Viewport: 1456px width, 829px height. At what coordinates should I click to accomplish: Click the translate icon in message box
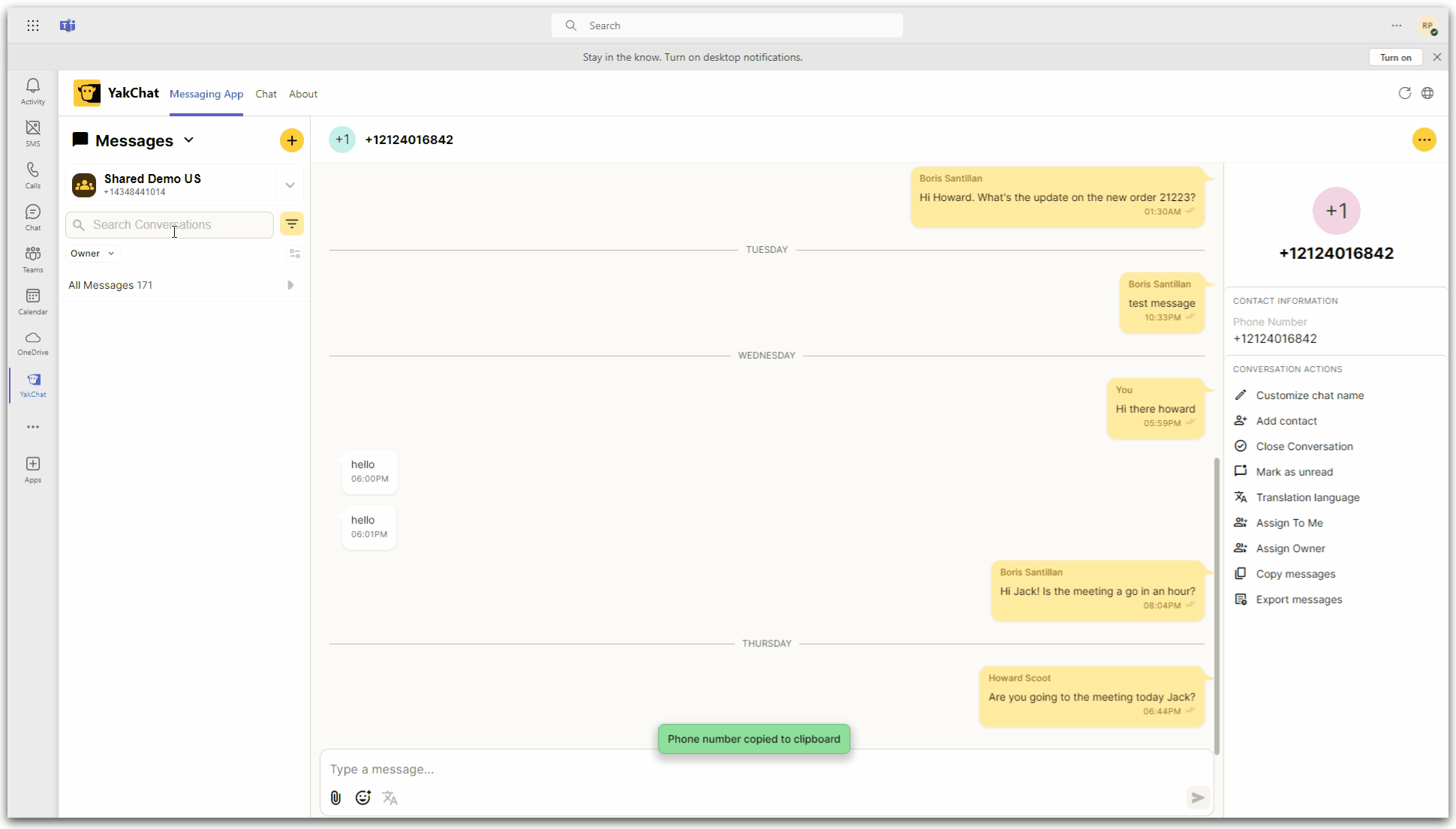click(x=390, y=797)
